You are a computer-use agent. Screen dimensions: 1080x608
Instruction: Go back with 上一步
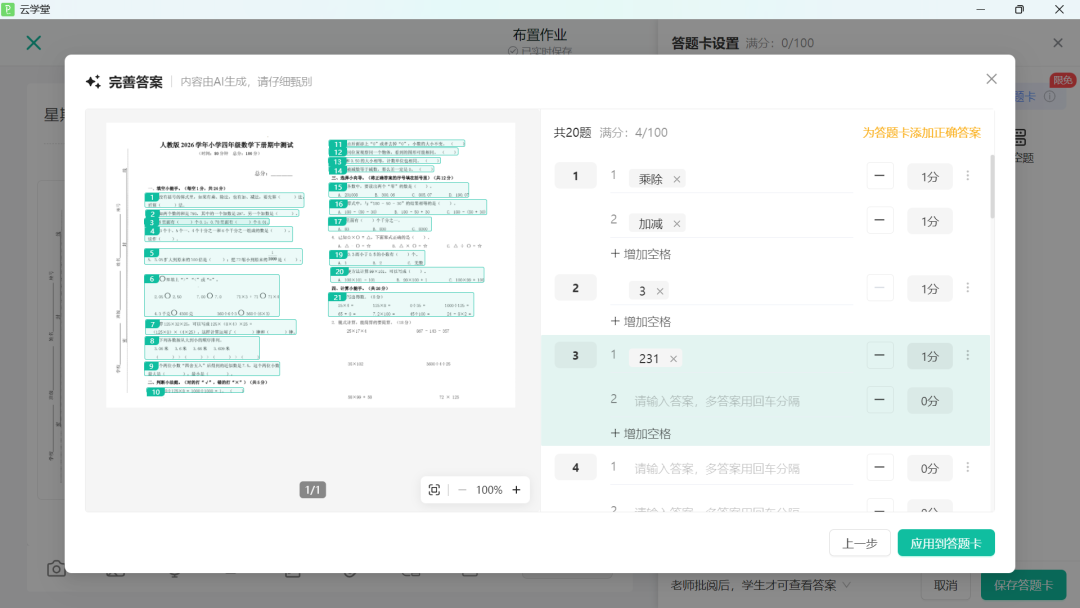point(860,543)
